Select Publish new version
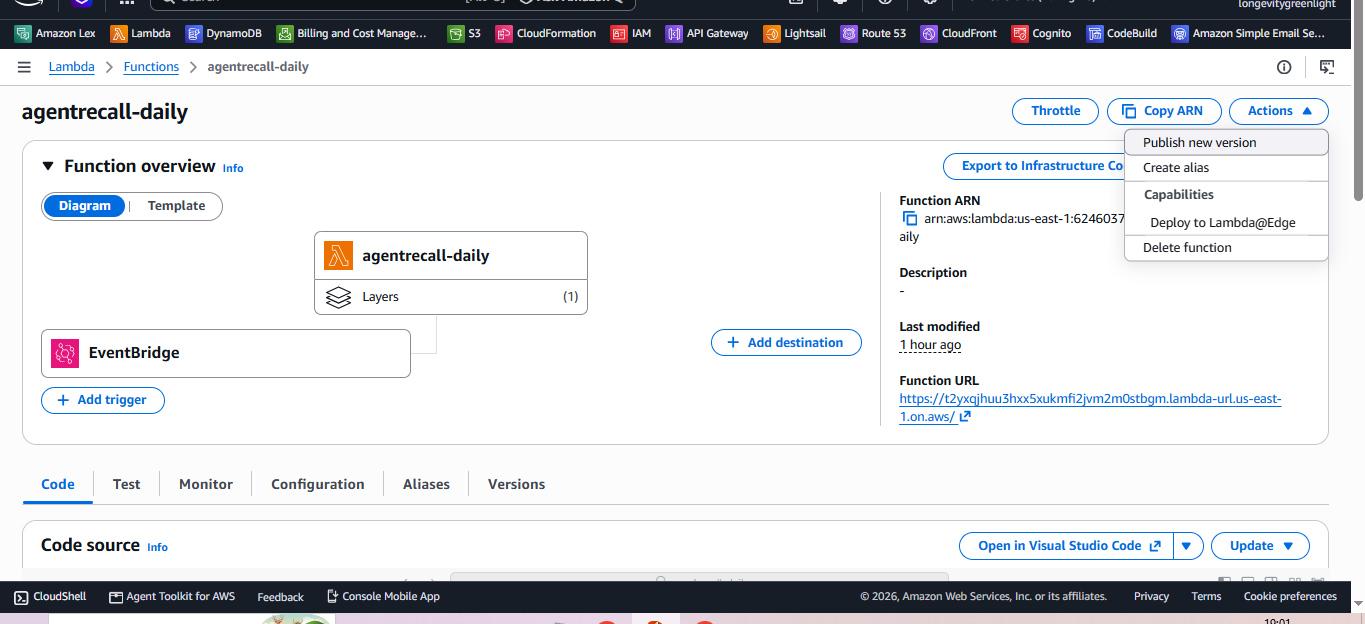Viewport: 1365px width, 624px height. click(1226, 143)
